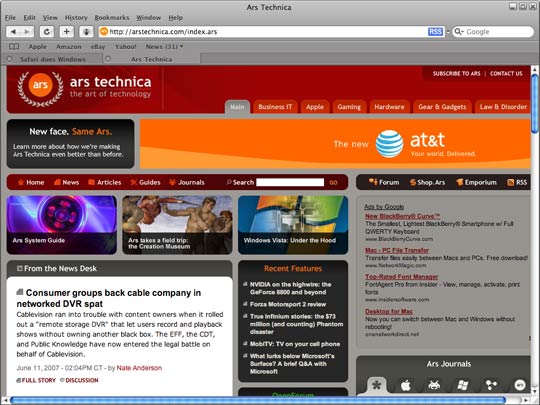
Task: Click the Journals navigation link
Action: click(187, 182)
